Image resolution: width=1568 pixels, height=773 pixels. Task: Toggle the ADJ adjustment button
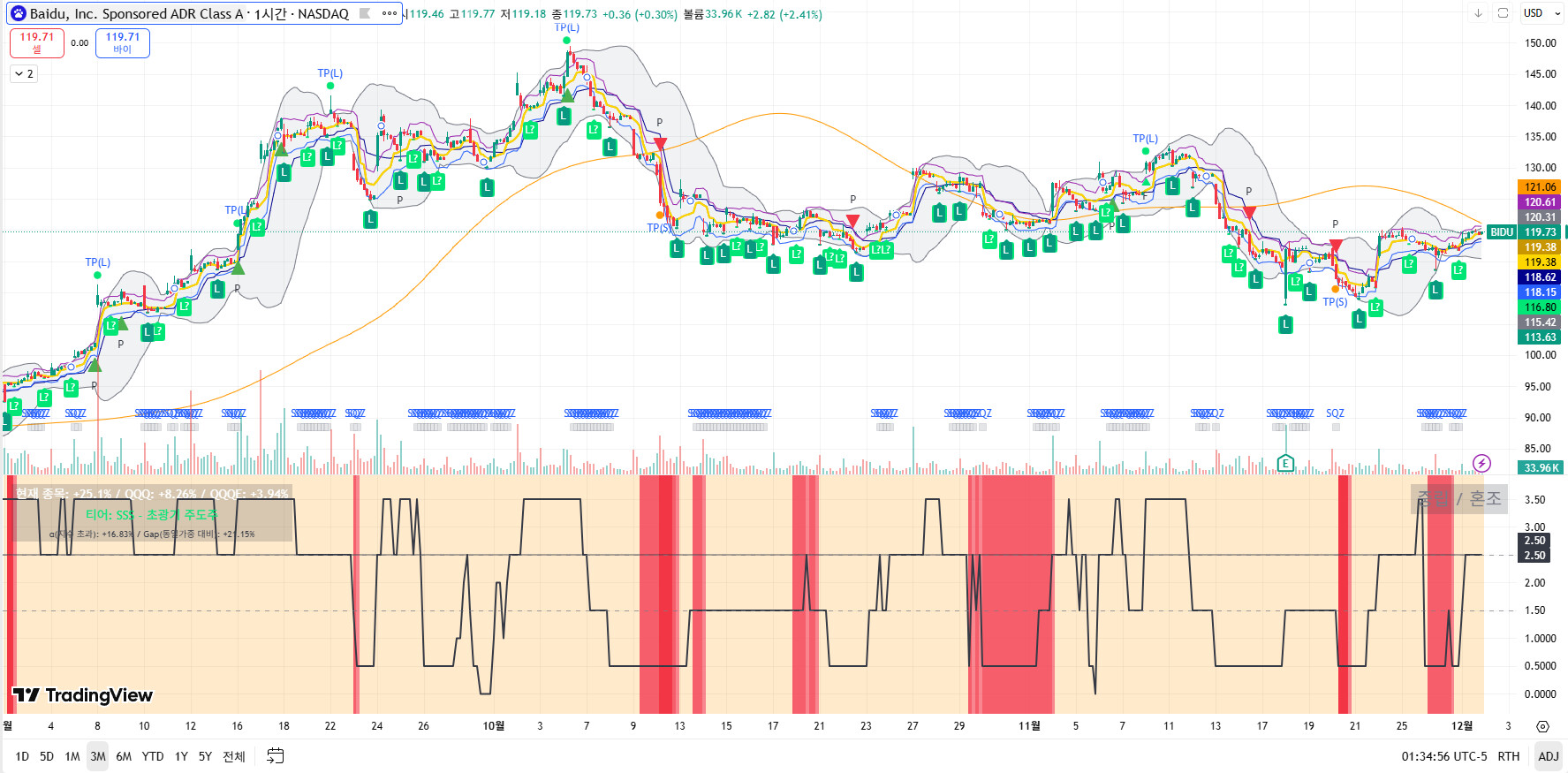coord(1548,756)
